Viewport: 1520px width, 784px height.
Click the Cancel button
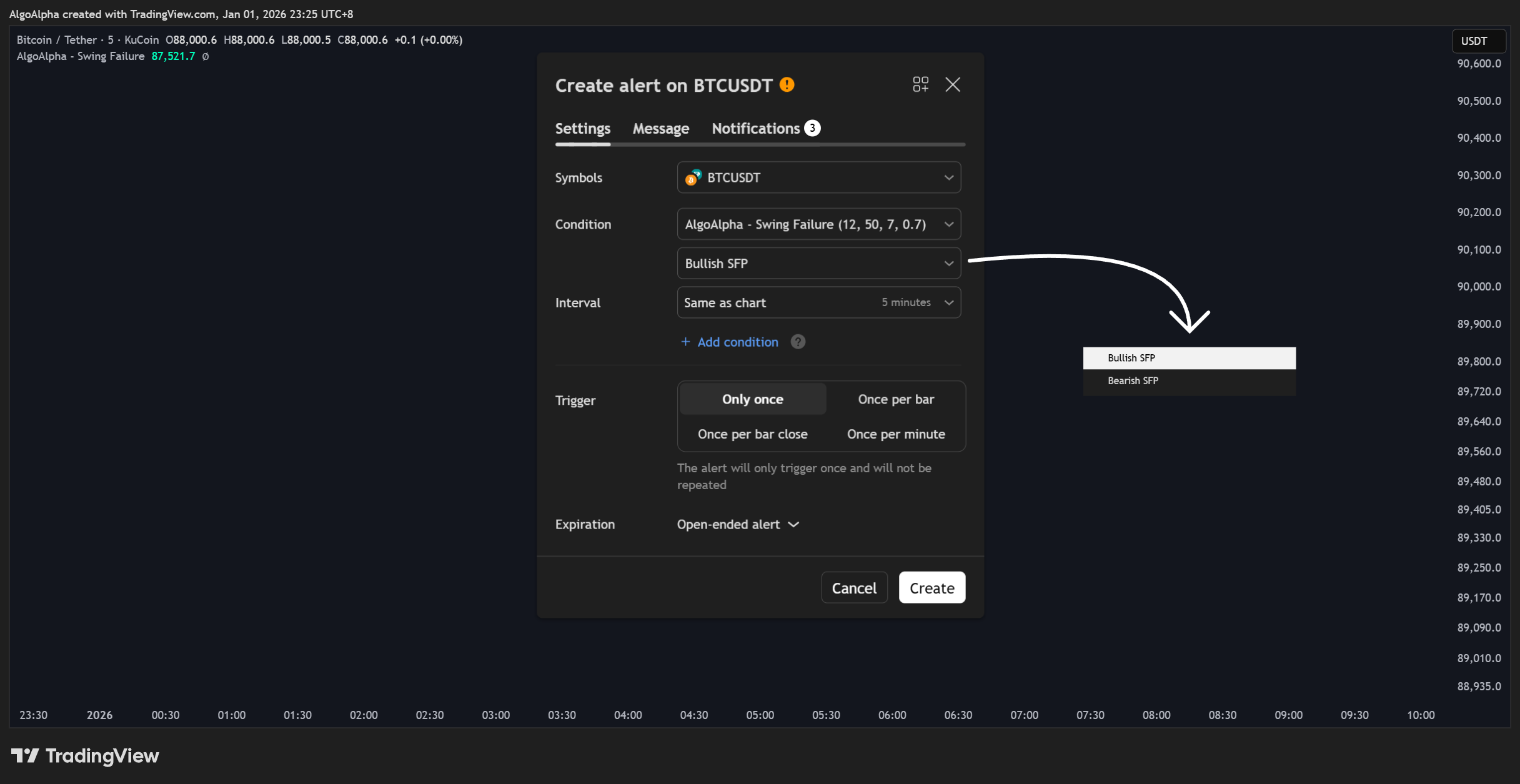pos(854,588)
